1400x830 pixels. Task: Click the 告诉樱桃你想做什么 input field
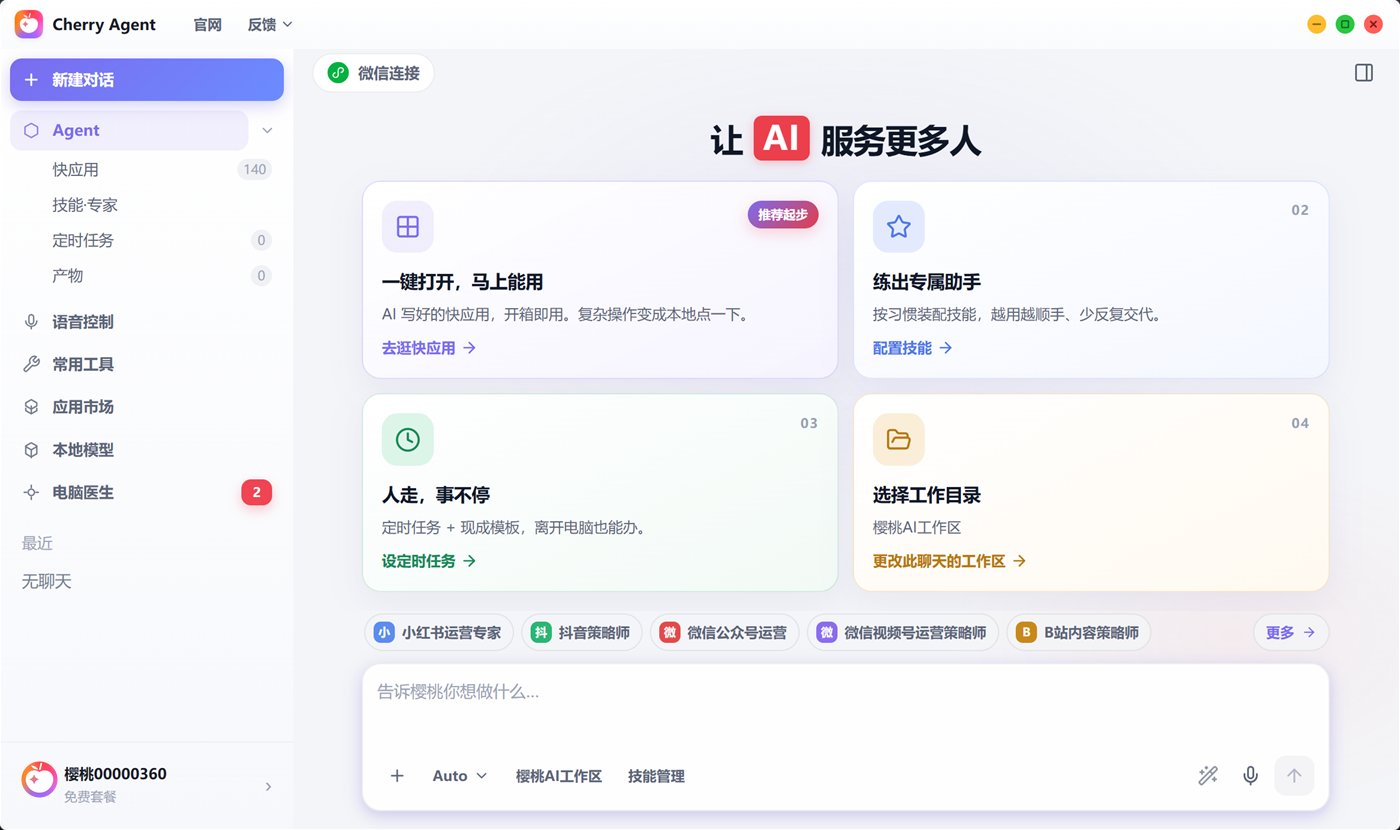(x=845, y=707)
